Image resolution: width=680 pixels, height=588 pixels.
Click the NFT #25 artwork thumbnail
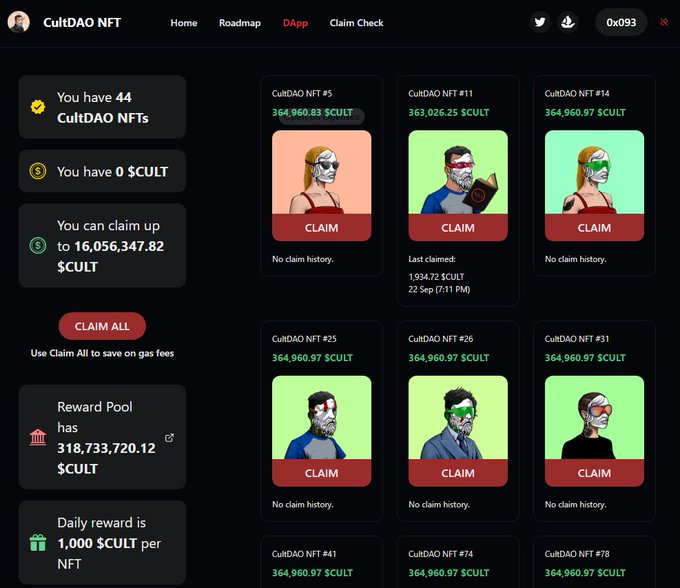tap(321, 418)
